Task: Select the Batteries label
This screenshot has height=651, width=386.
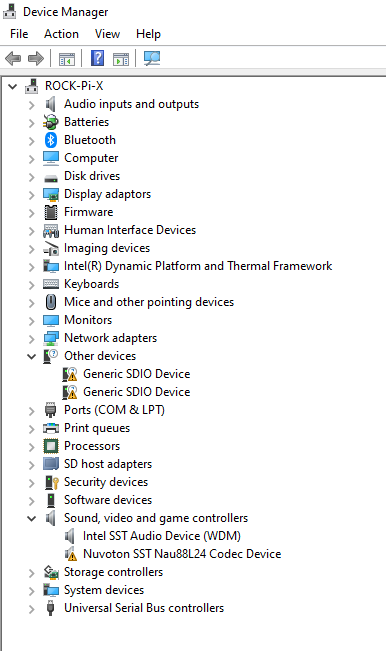Action: pos(86,122)
